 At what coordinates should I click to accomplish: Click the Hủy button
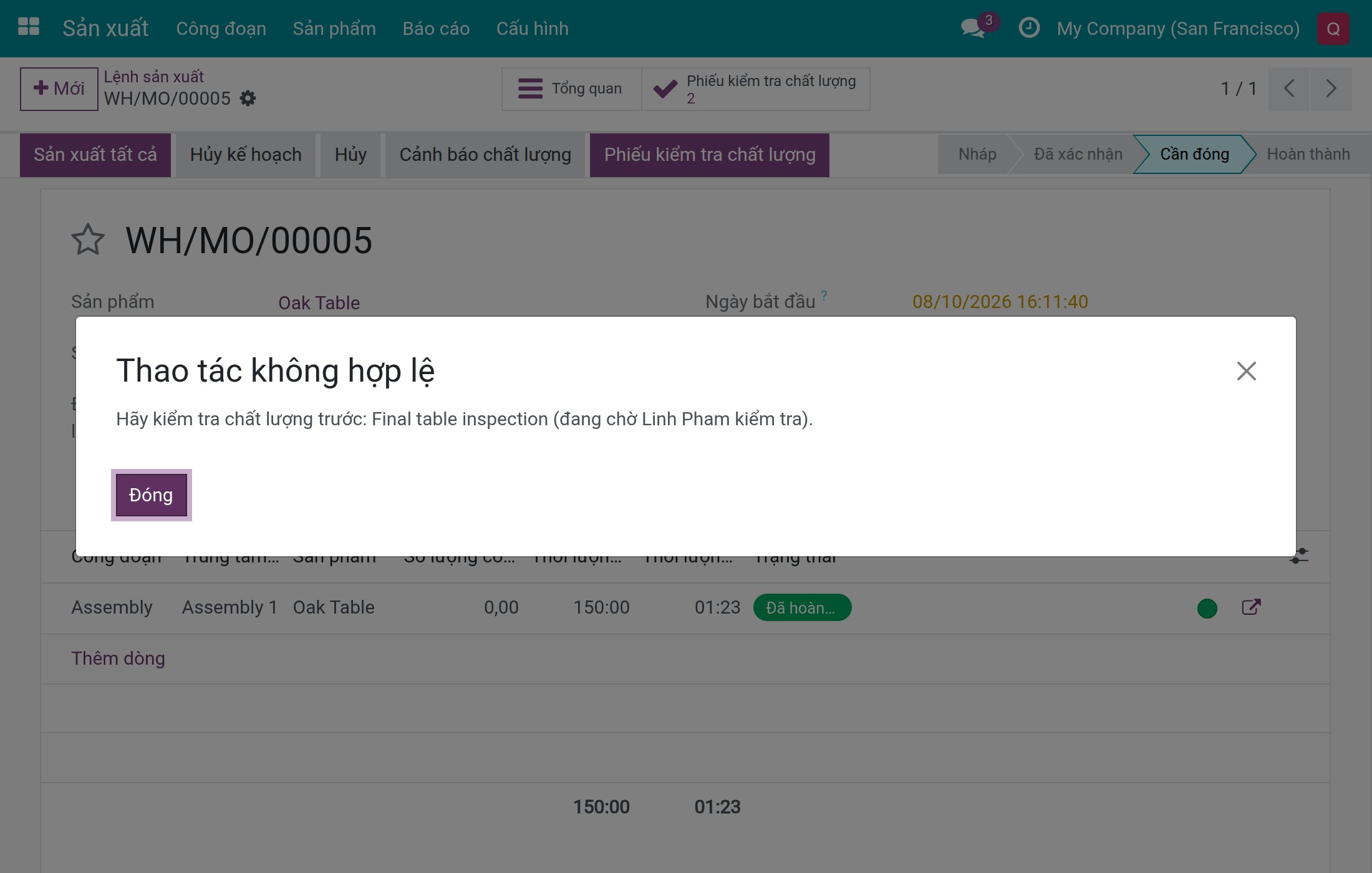pyautogui.click(x=350, y=155)
